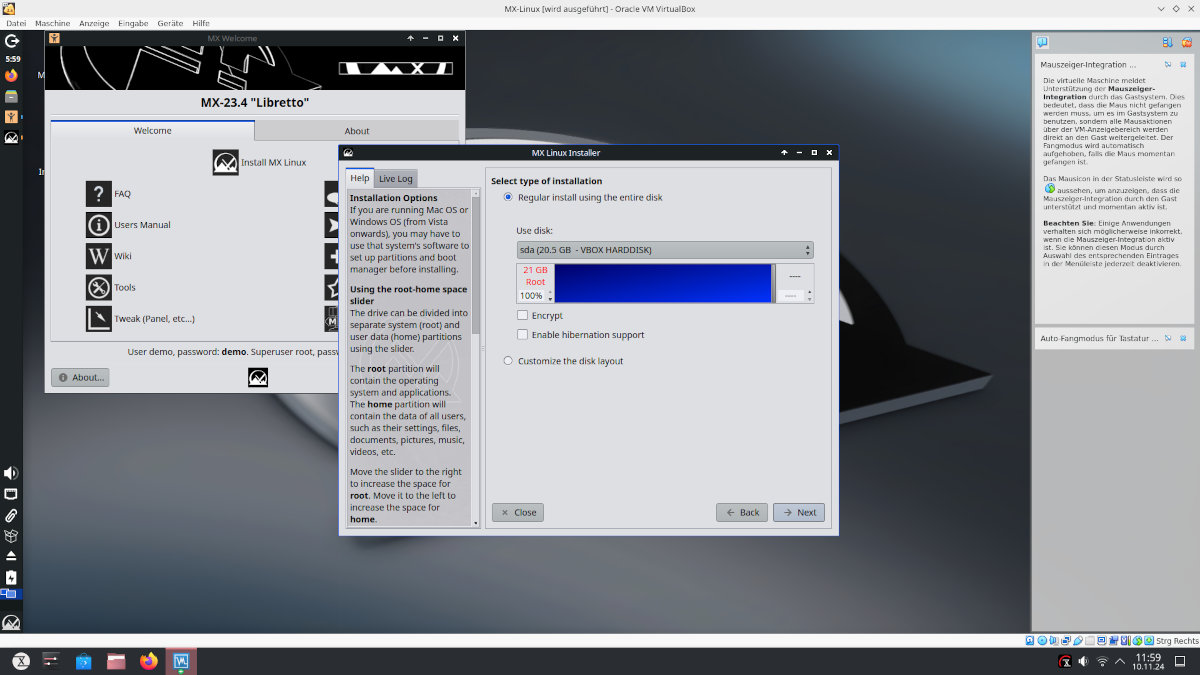The width and height of the screenshot is (1200, 675).
Task: Open the Hilfe menu in VirtualBox
Action: point(201,23)
